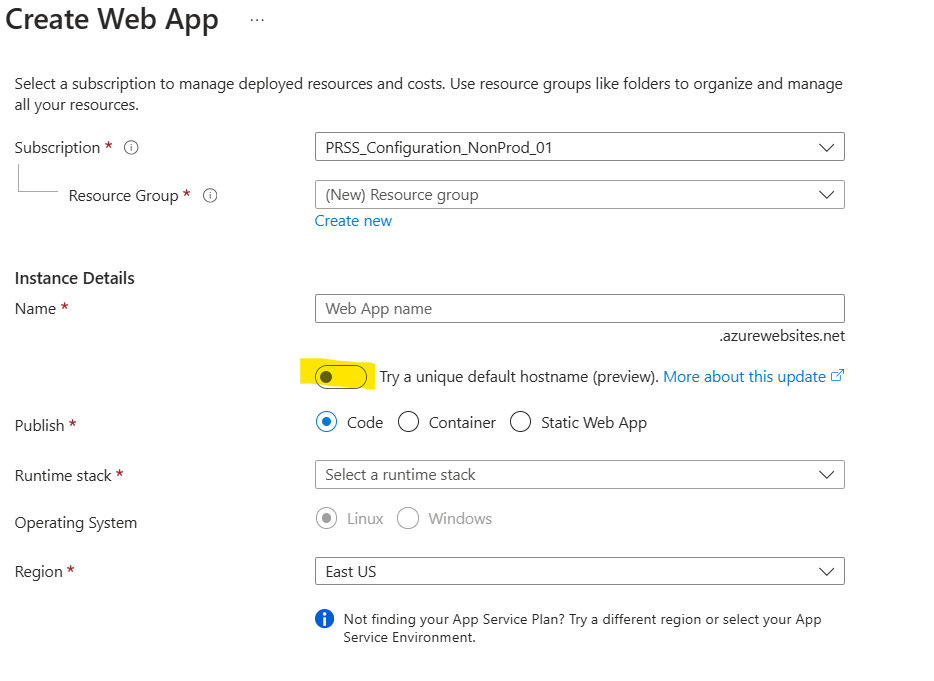Click the Create new resource group link
Screen dimensions: 934x681
point(353,221)
